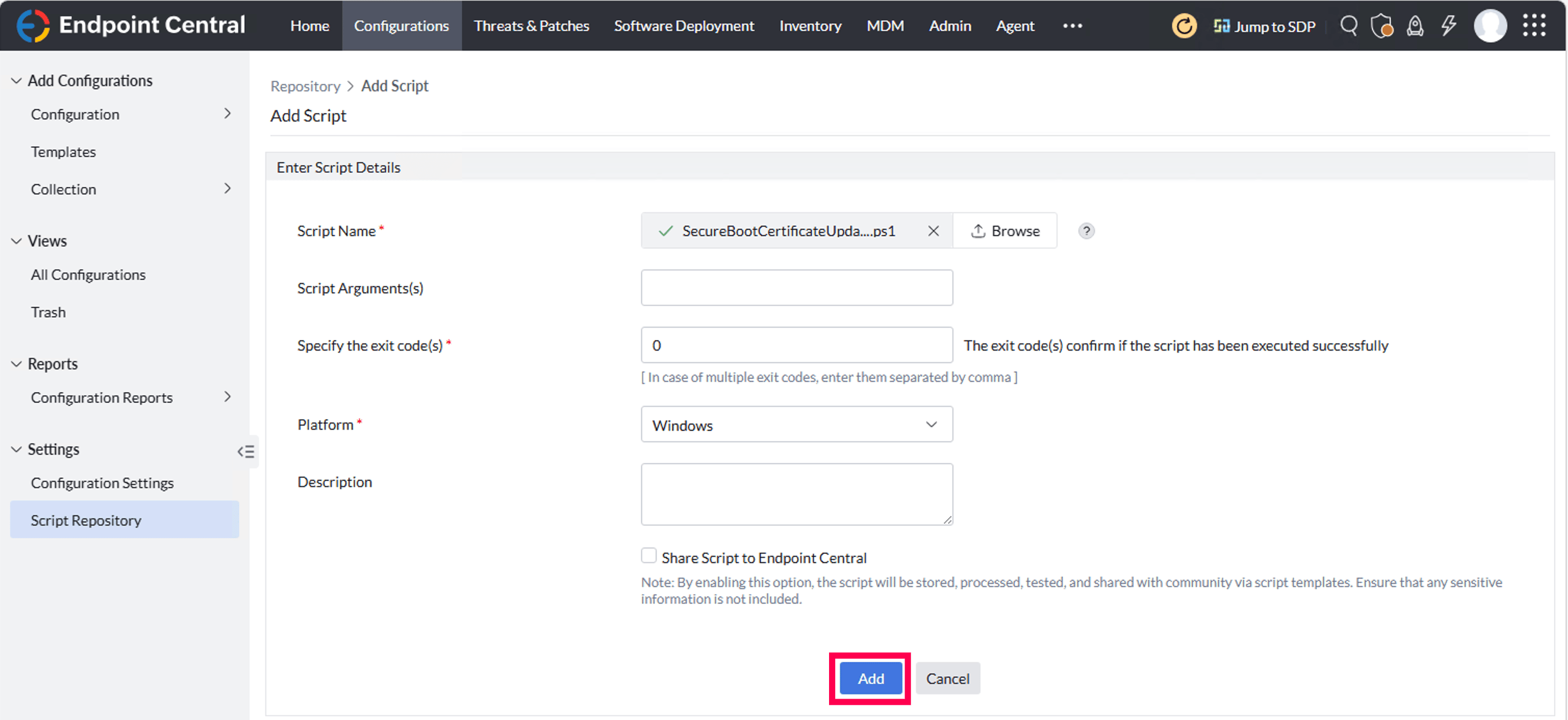Open Configuration Settings
Image resolution: width=1568 pixels, height=720 pixels.
(x=102, y=482)
